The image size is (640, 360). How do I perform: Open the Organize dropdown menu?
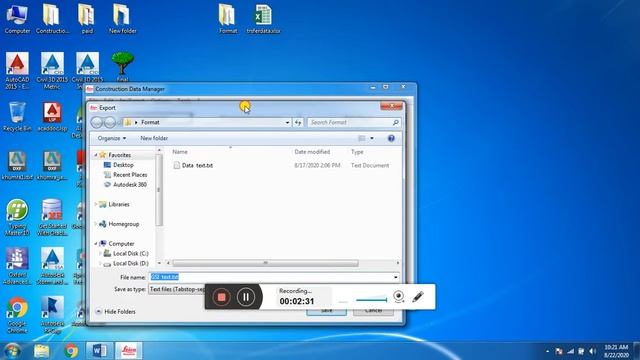[112, 138]
